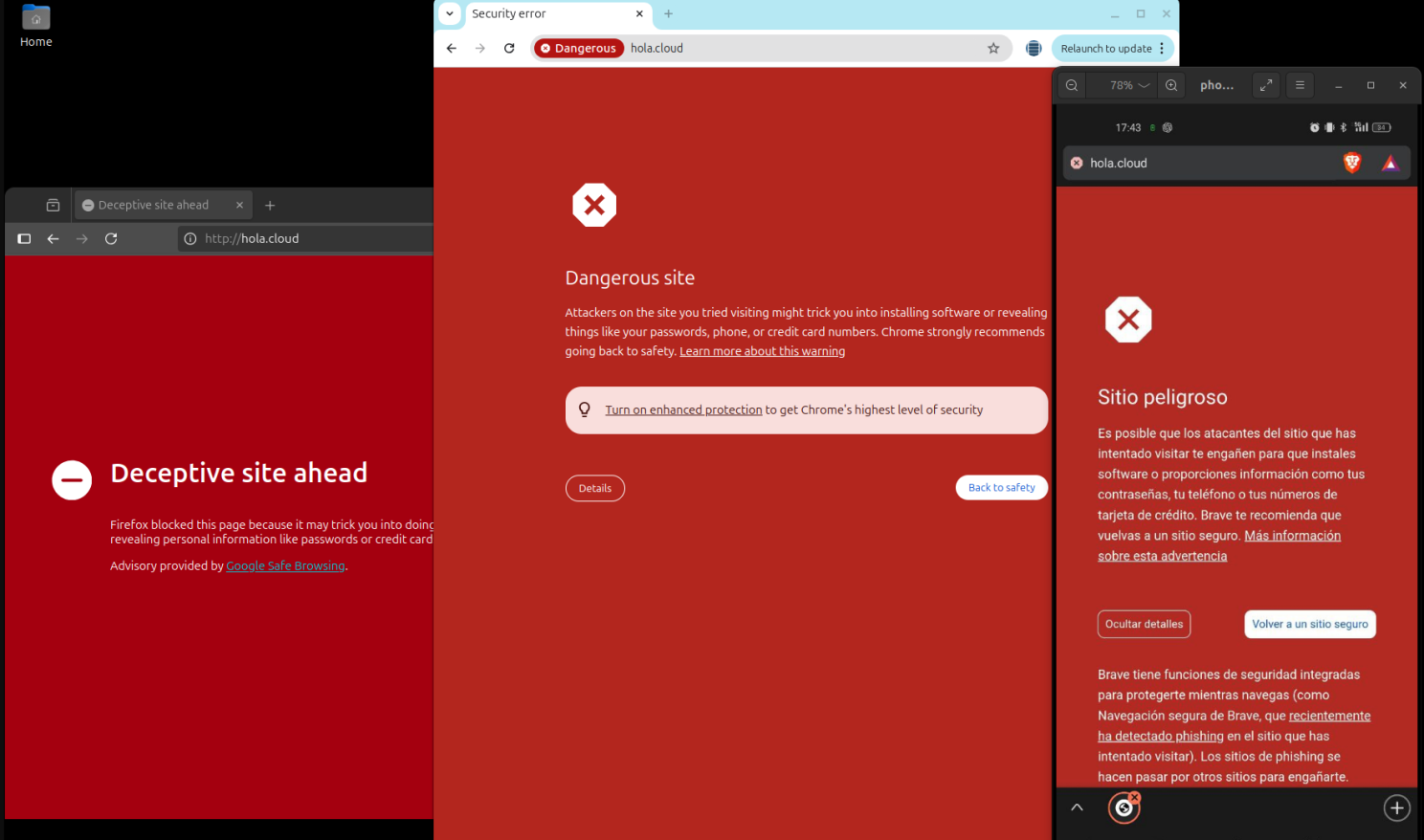Reload the Firefox page

111,238
